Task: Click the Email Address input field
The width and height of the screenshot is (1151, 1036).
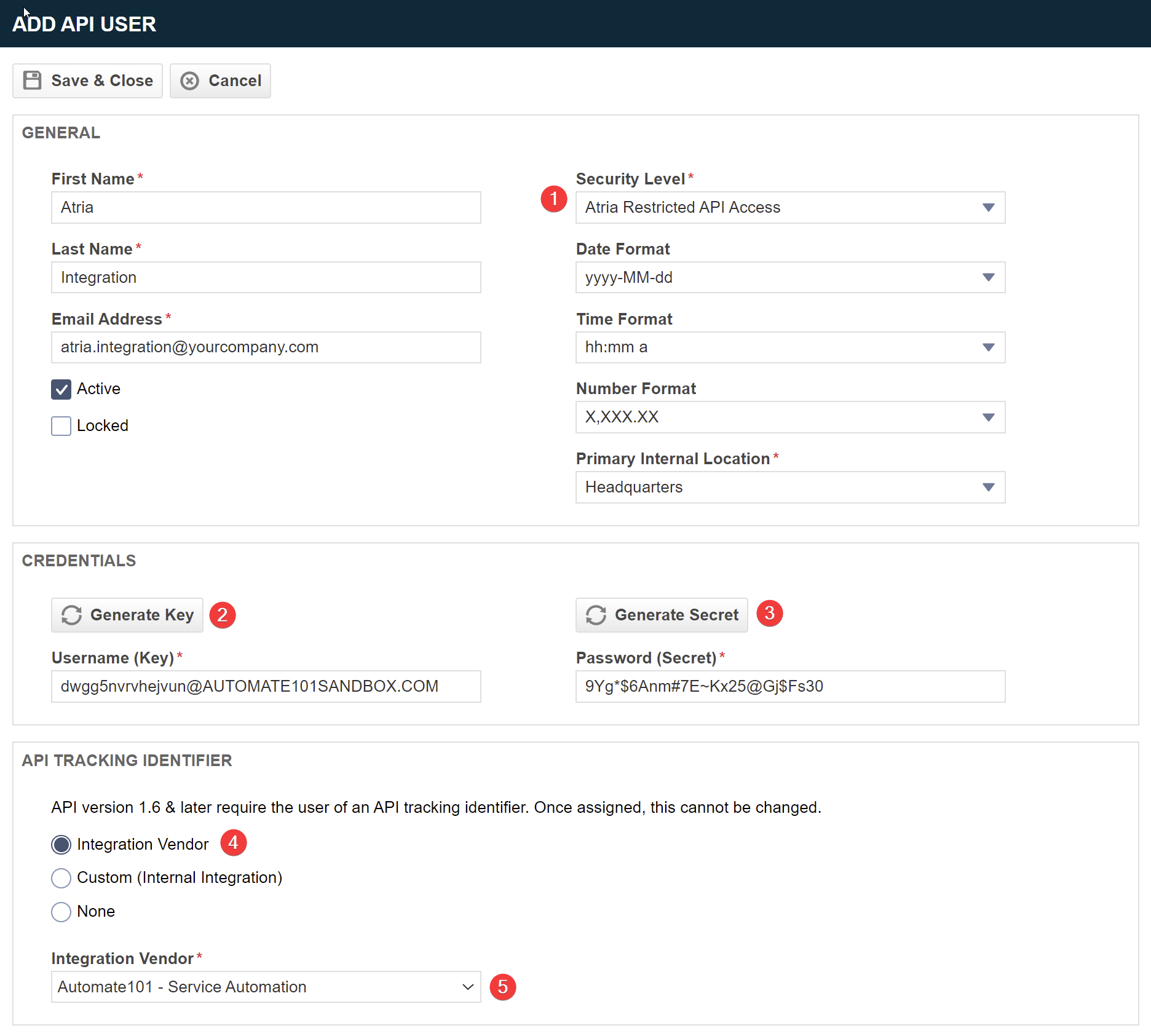Action: click(x=266, y=347)
